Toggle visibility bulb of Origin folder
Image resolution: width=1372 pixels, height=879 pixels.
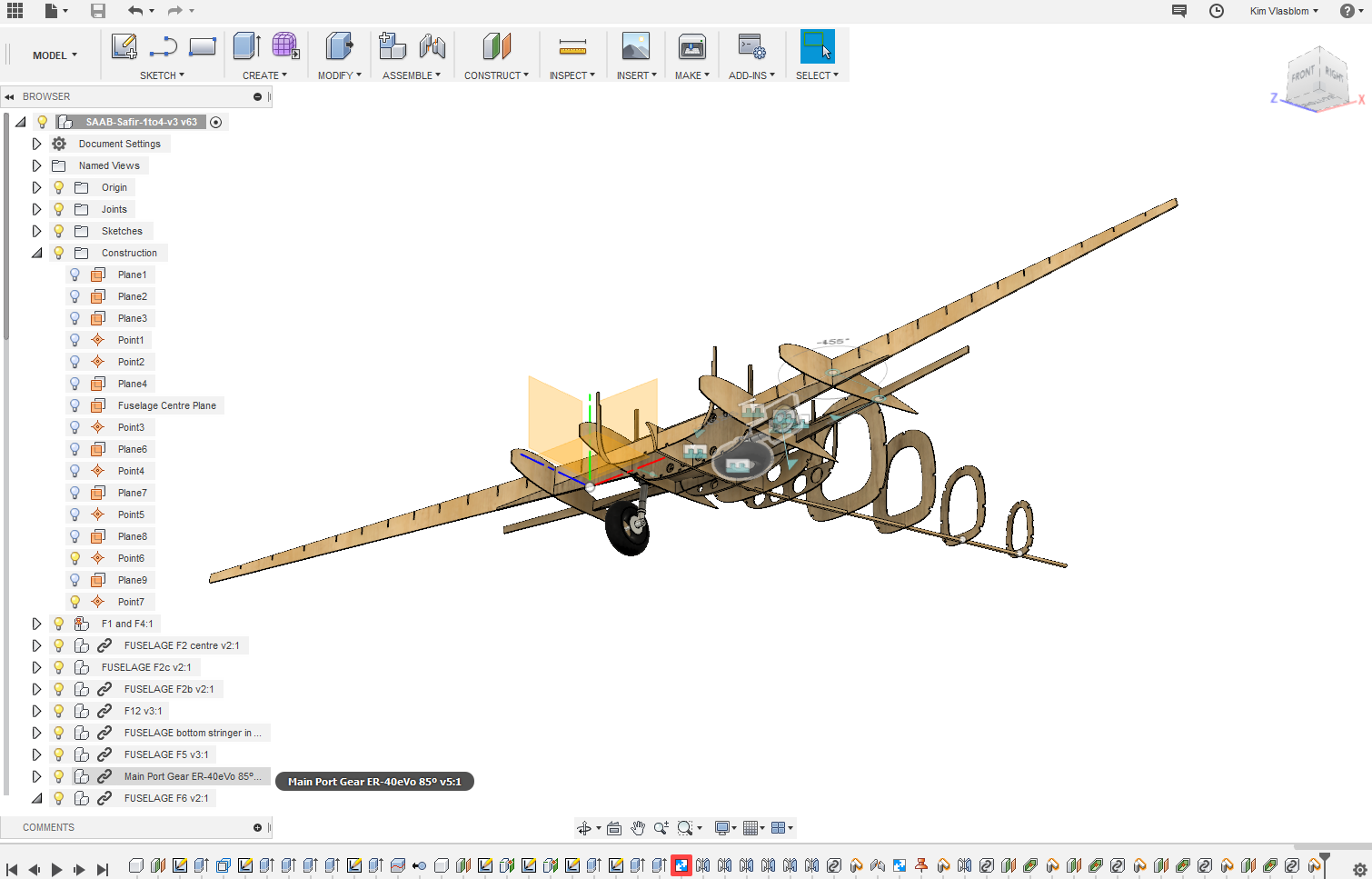(59, 187)
